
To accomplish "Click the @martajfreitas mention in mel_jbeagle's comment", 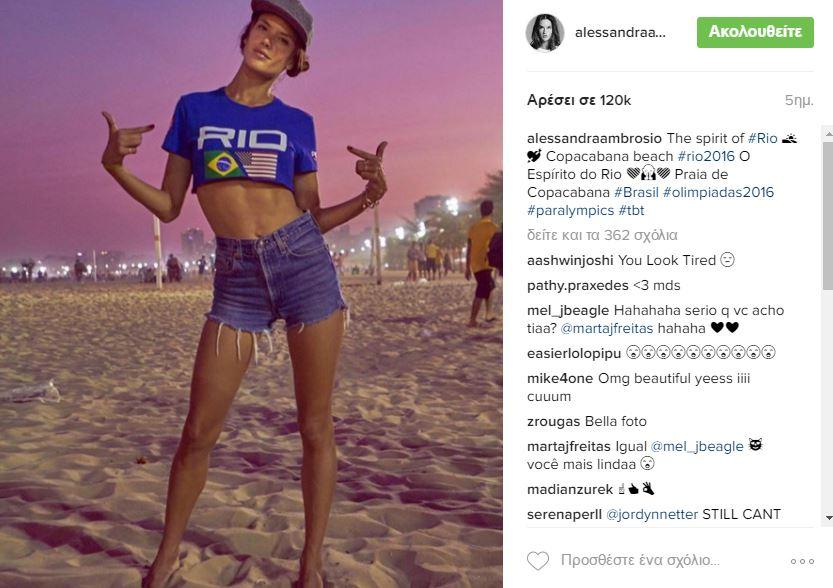I will (607, 328).
